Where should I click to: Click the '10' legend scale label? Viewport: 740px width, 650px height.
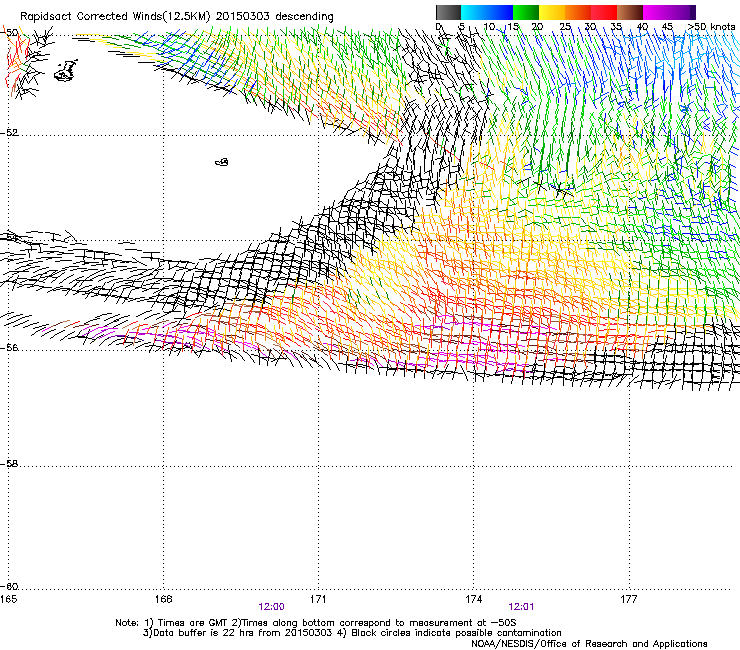pos(489,27)
